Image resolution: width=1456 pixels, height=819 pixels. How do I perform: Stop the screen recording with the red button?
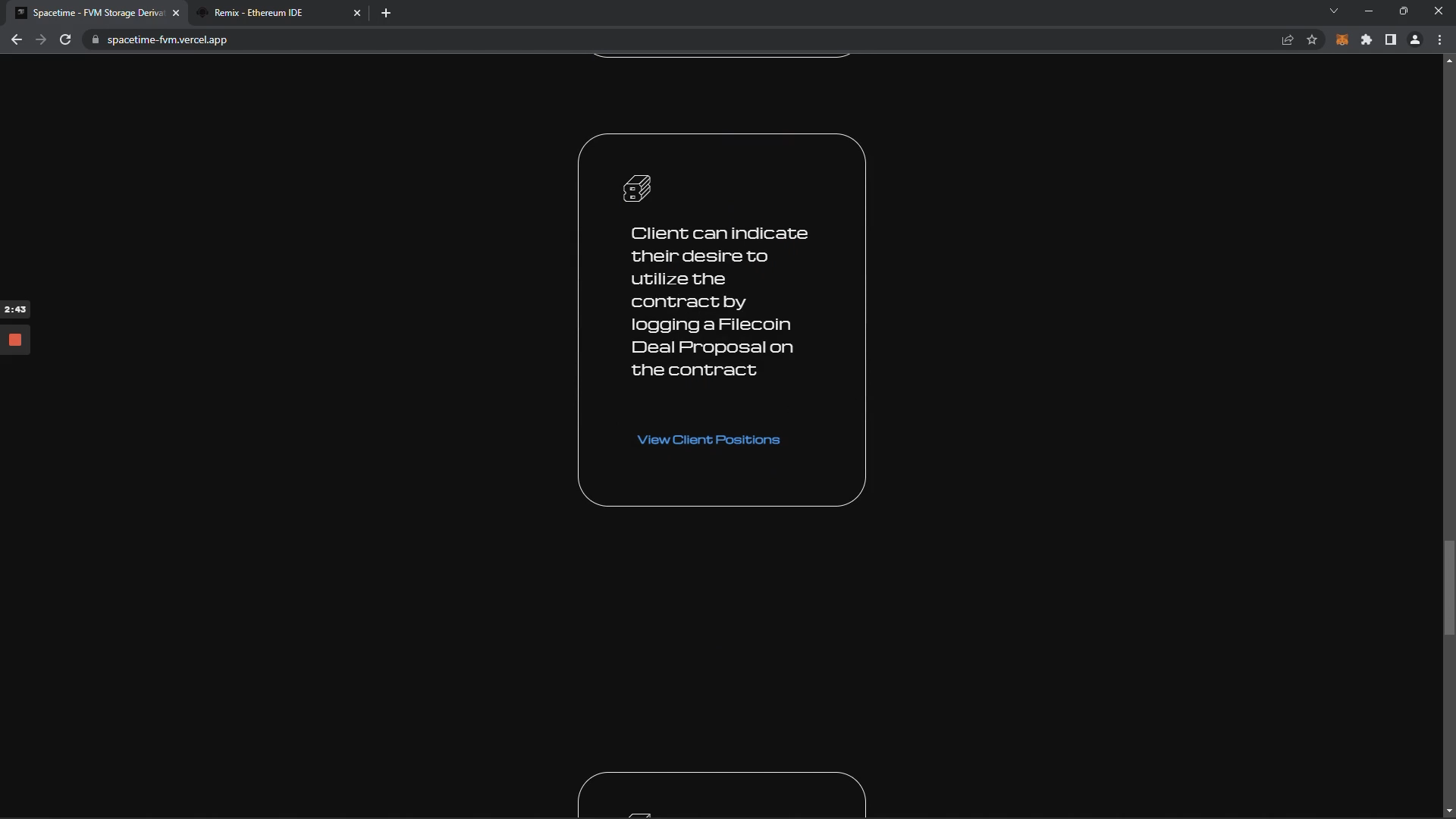(15, 340)
